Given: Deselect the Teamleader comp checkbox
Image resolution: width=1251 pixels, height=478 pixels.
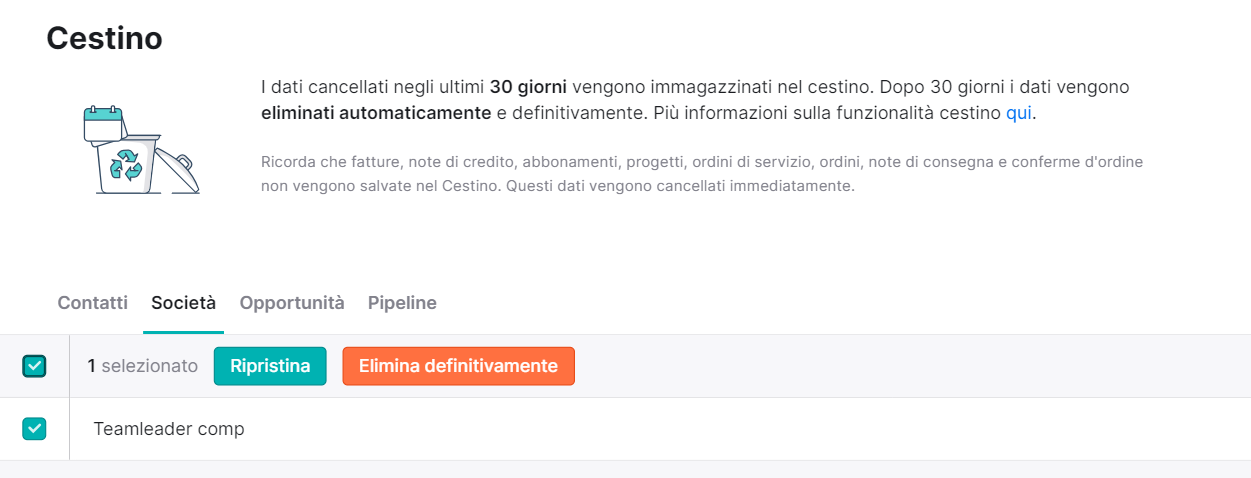Looking at the screenshot, I should tap(34, 429).
